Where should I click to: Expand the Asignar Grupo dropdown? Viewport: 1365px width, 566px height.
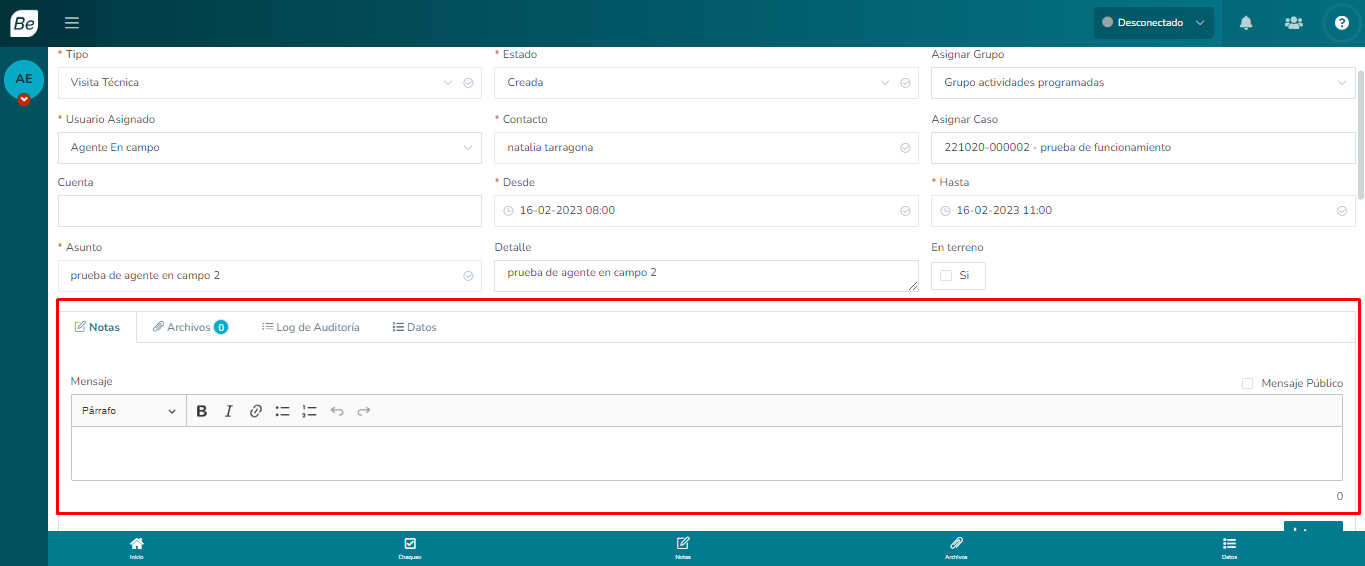point(1142,83)
